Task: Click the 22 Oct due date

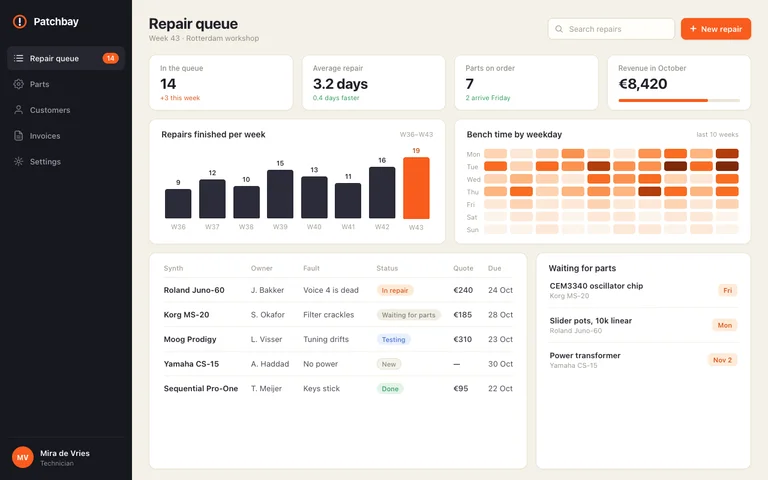Action: (500, 388)
